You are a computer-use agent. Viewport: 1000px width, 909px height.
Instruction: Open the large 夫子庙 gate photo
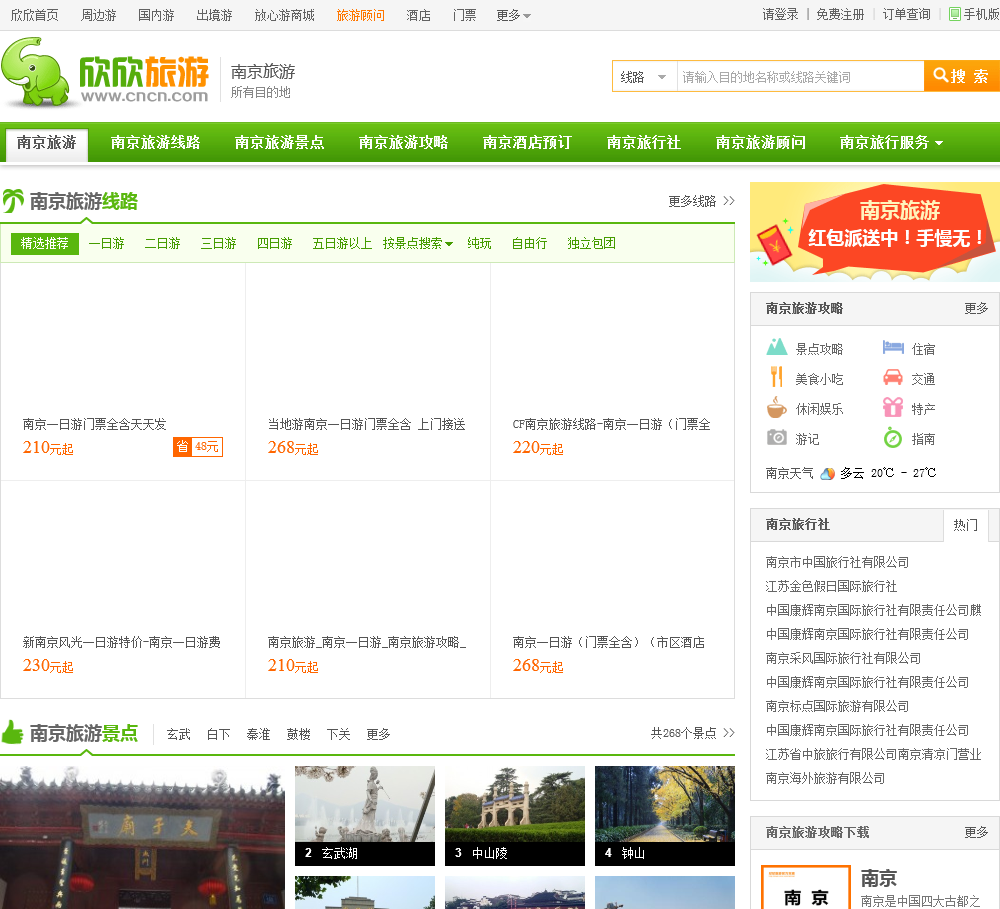click(x=142, y=838)
